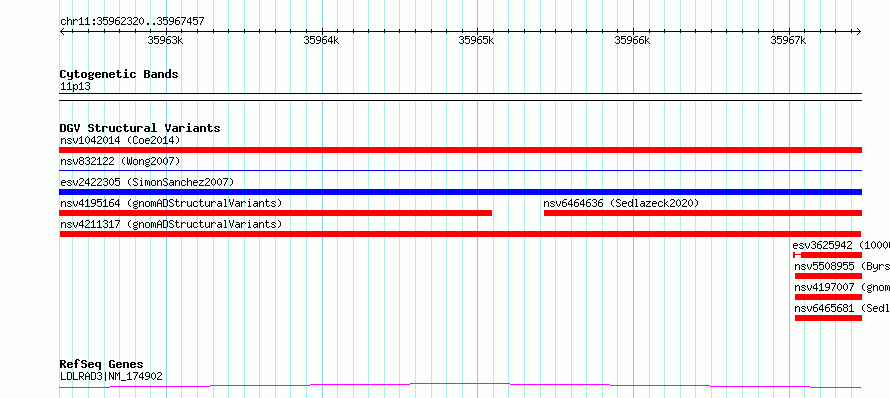This screenshot has height=398, width=890.
Task: Open nsv4211317 (gnomADStructuralVariants) label
Action: 171,224
